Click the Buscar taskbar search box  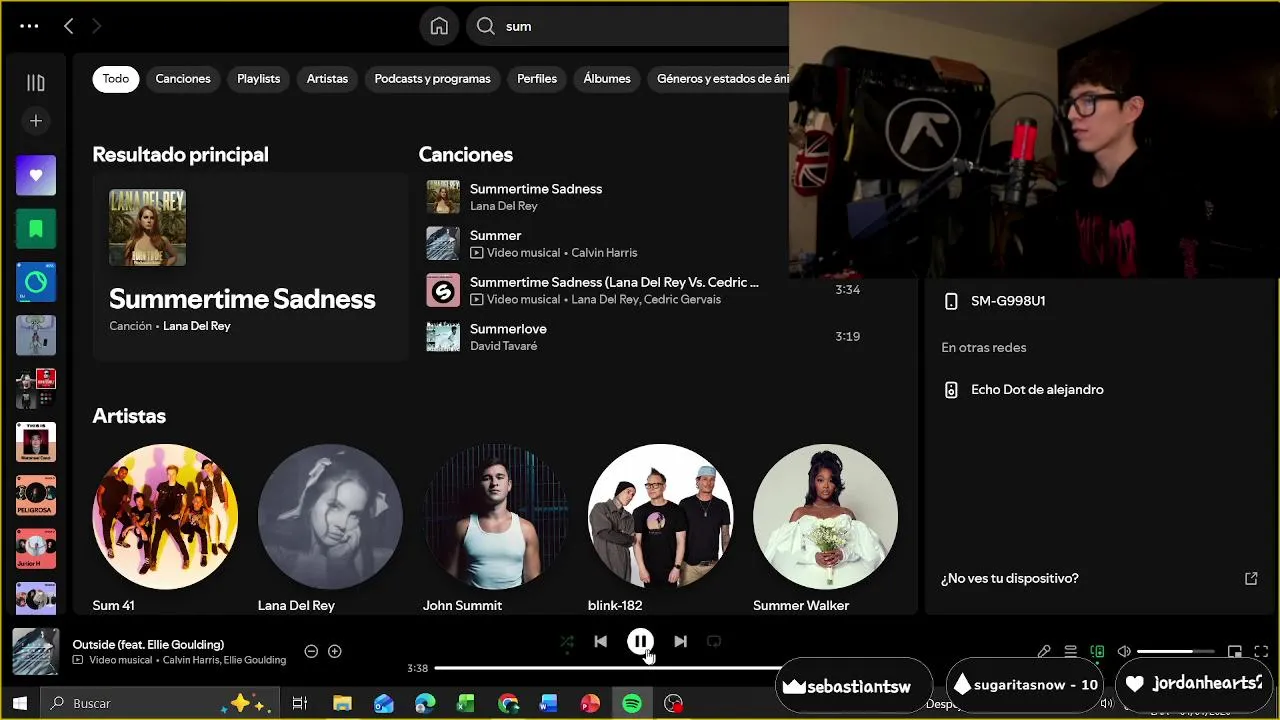coord(160,704)
